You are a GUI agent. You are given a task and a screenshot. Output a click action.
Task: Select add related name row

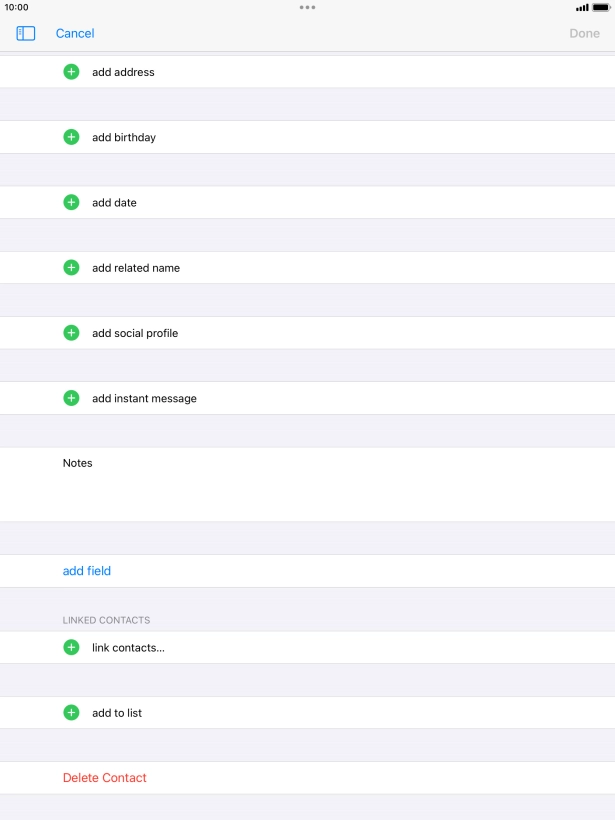pos(134,267)
